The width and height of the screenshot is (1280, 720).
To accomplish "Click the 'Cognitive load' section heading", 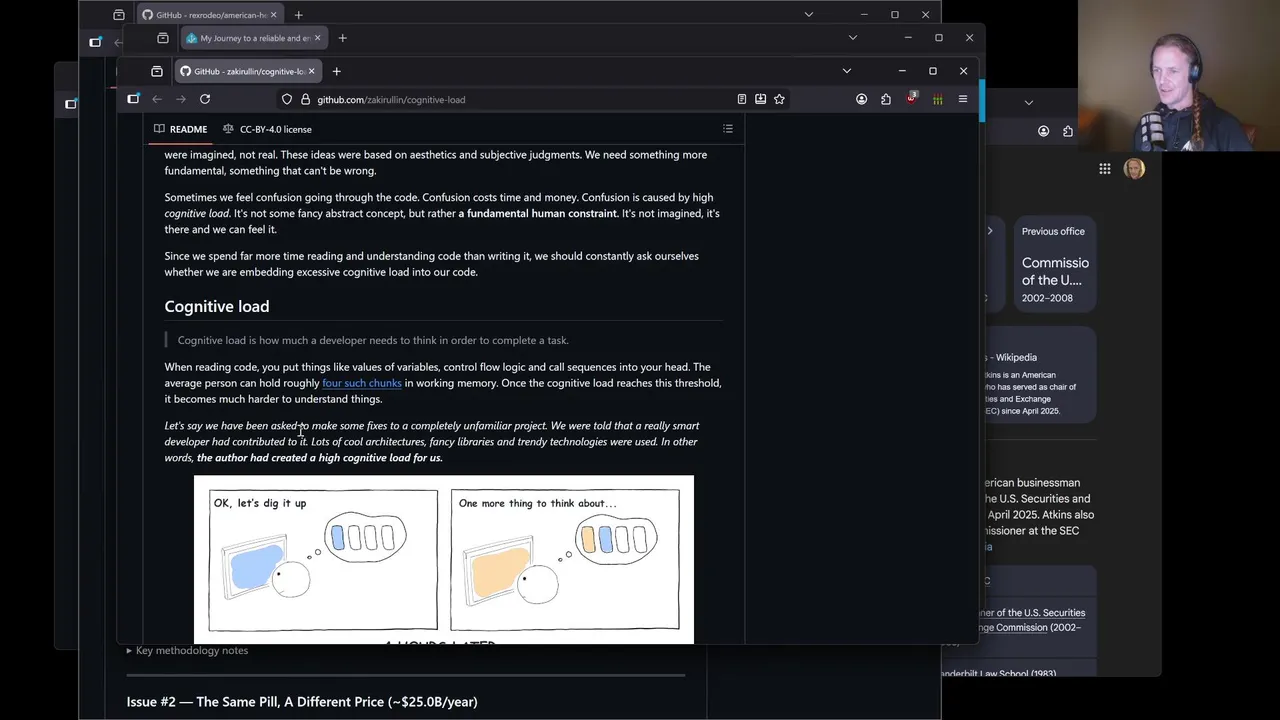I will (217, 306).
